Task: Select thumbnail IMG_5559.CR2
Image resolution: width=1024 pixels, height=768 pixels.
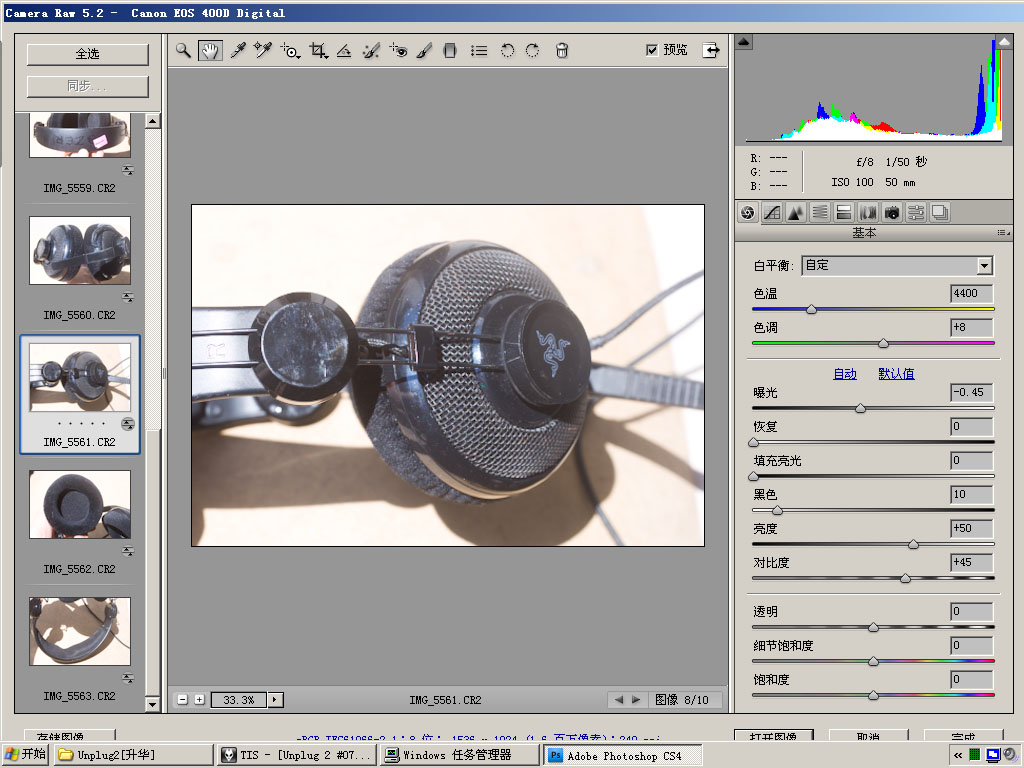Action: tap(80, 135)
